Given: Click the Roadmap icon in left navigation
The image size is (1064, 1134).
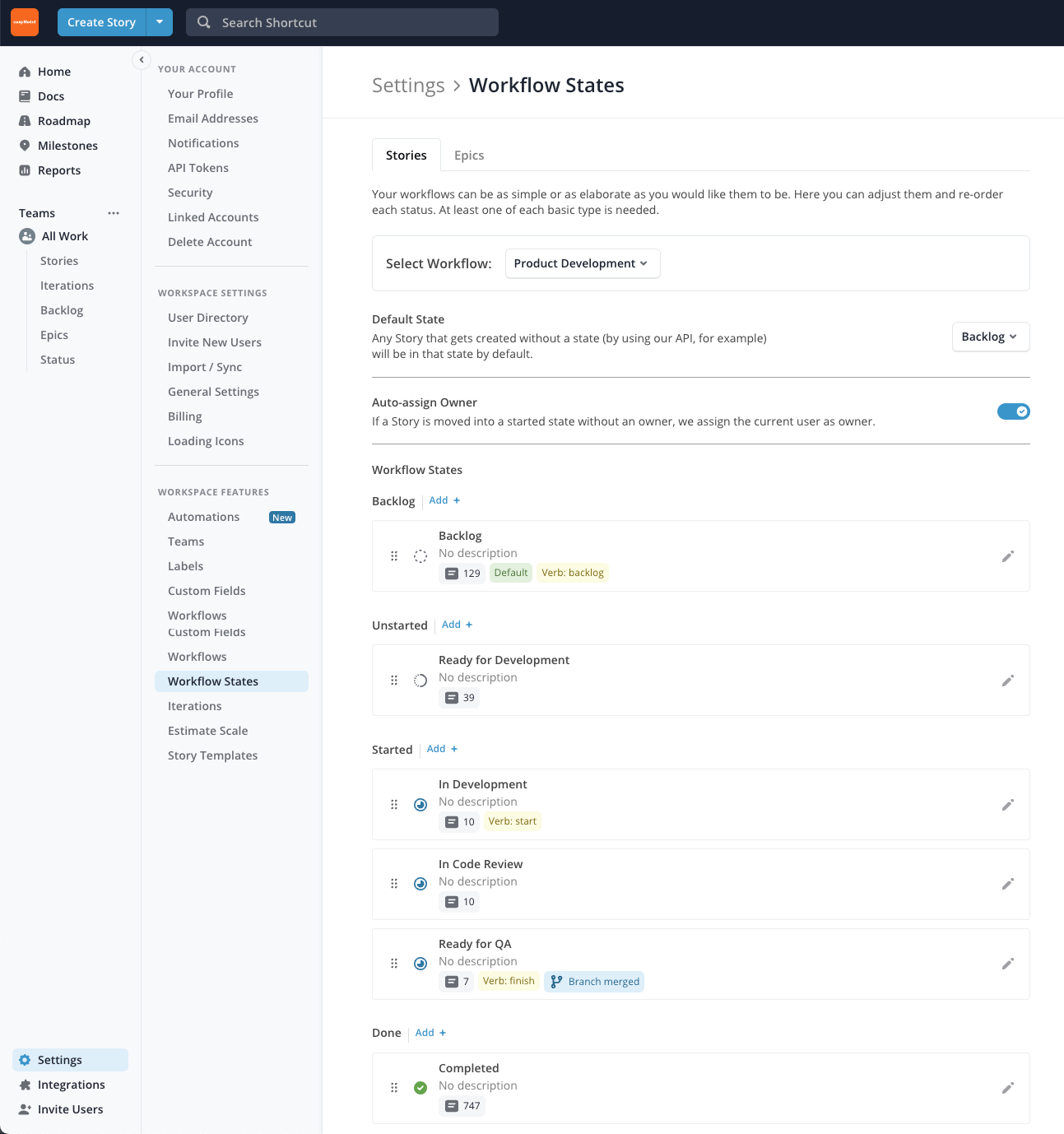Looking at the screenshot, I should tap(25, 121).
